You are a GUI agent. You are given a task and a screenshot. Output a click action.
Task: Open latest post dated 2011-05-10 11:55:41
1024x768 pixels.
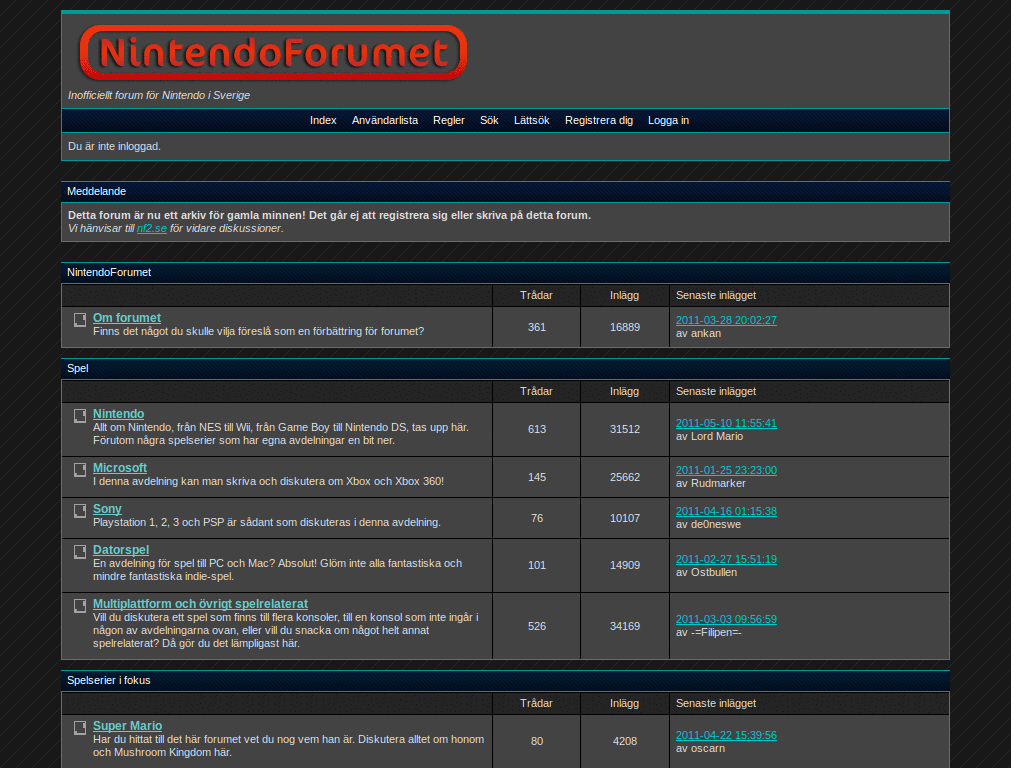coord(726,423)
